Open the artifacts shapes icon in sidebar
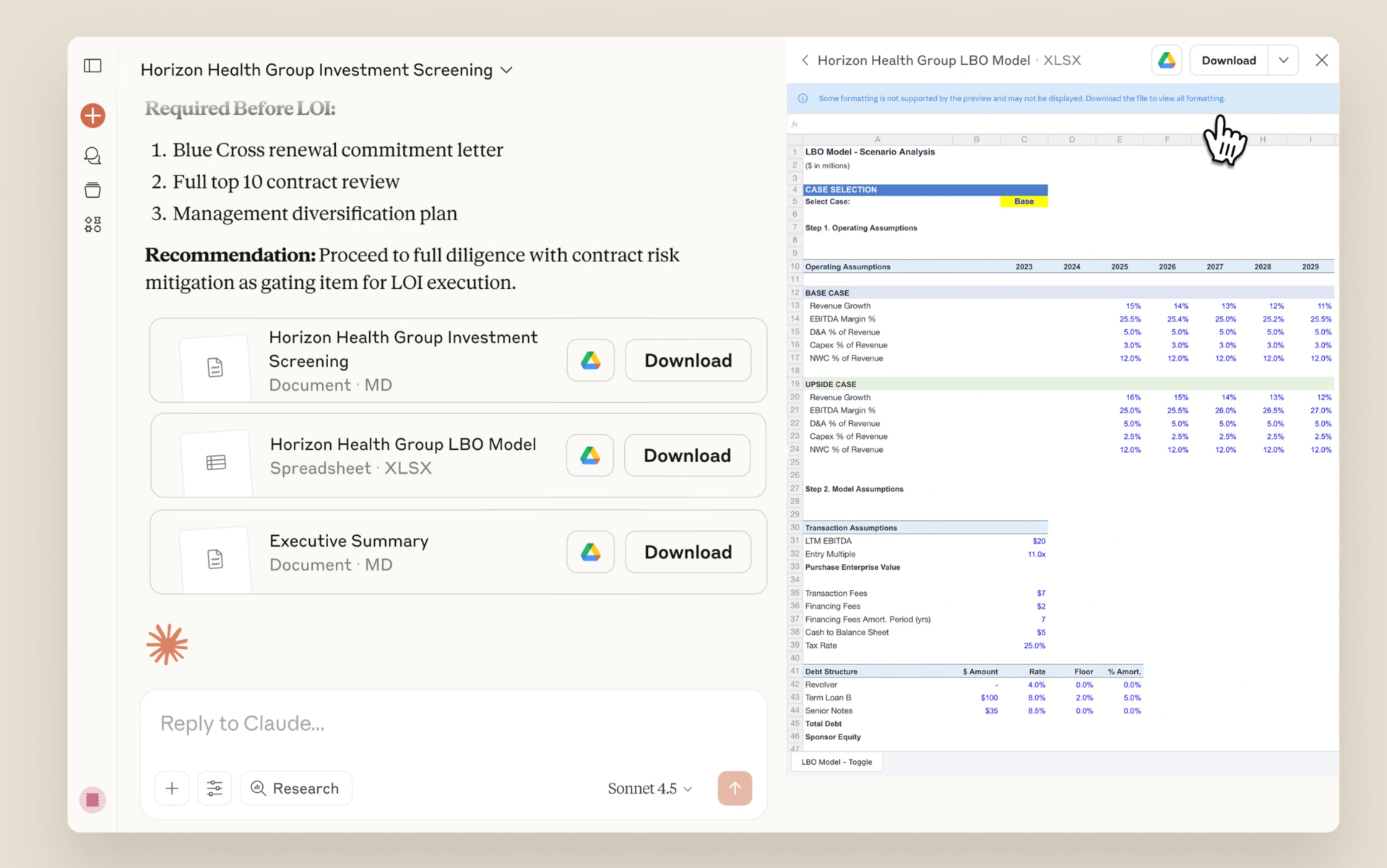The image size is (1387, 868). (92, 225)
